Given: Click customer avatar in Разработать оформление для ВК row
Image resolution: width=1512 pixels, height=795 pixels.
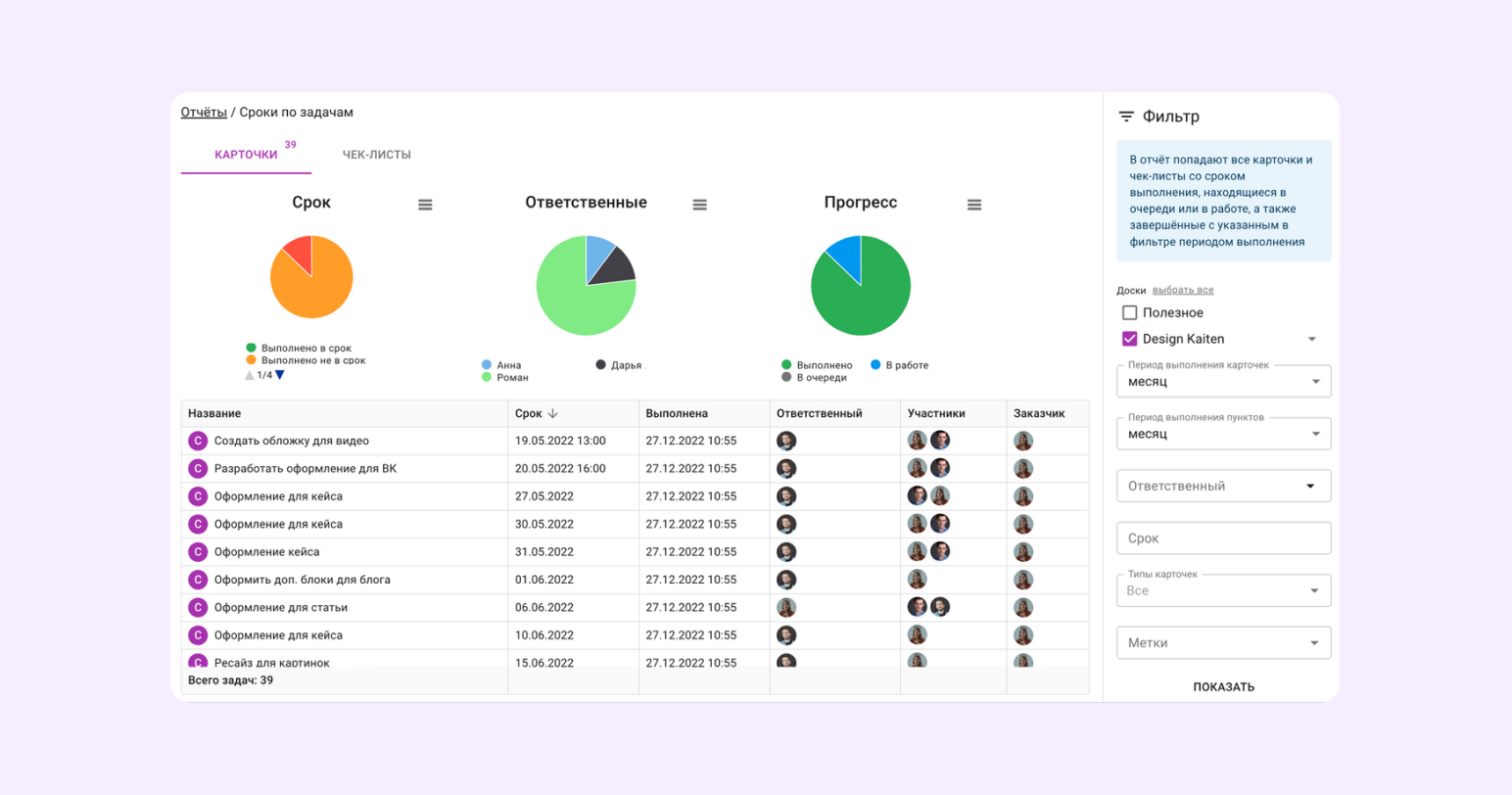Looking at the screenshot, I should (x=1023, y=468).
